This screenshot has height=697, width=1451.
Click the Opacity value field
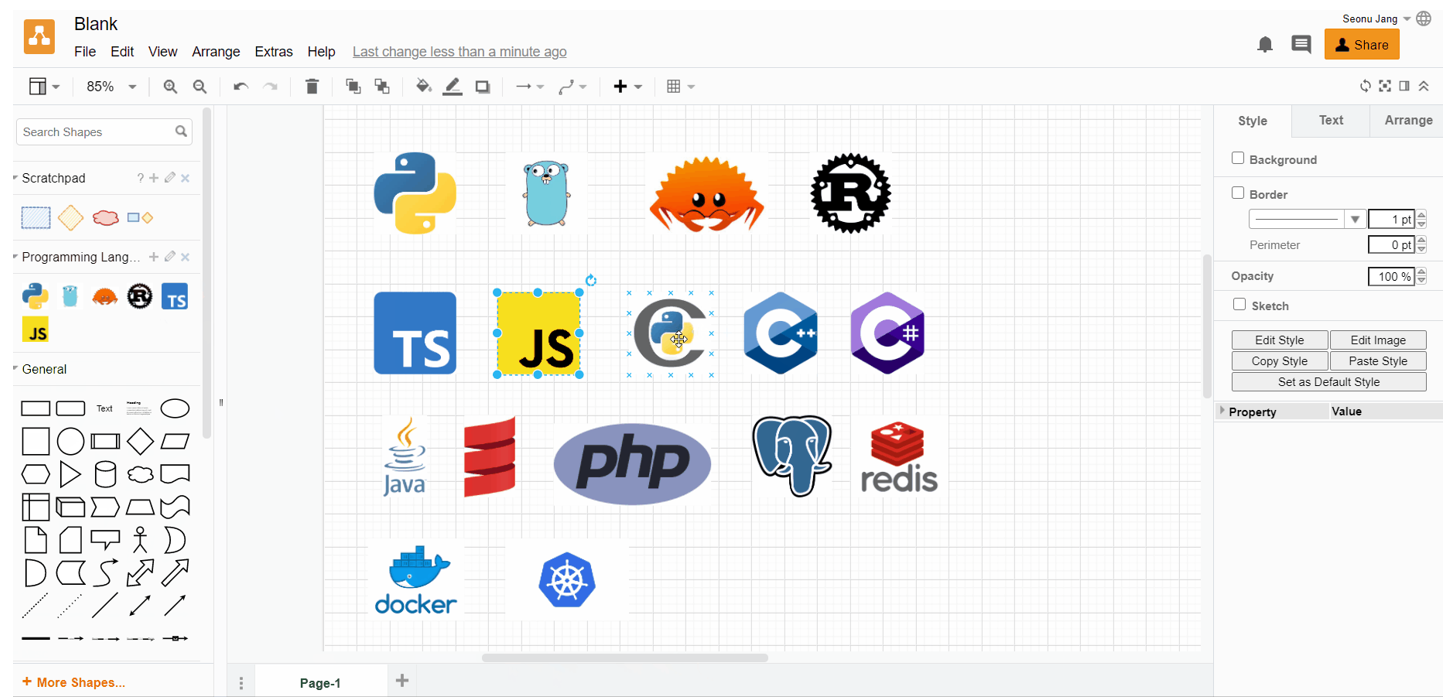[1391, 277]
